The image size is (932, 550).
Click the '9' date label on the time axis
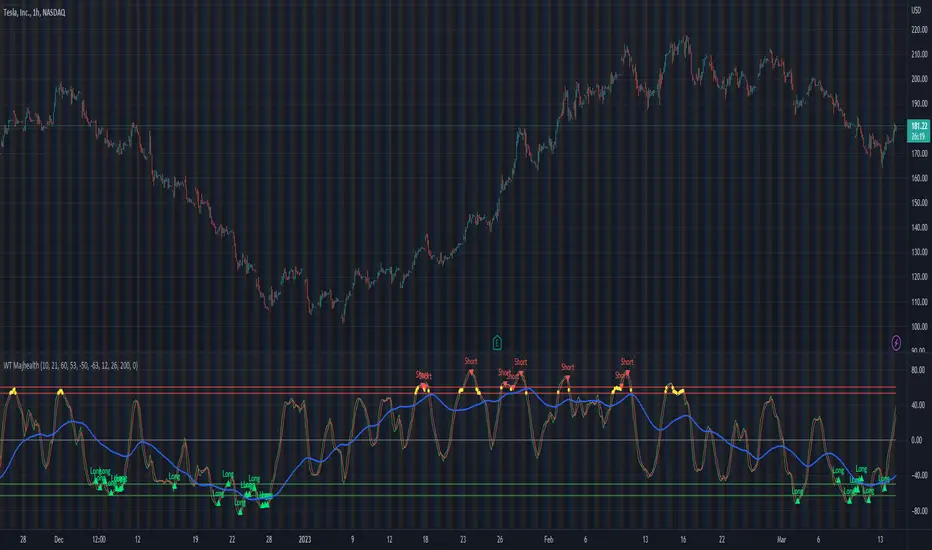352,539
